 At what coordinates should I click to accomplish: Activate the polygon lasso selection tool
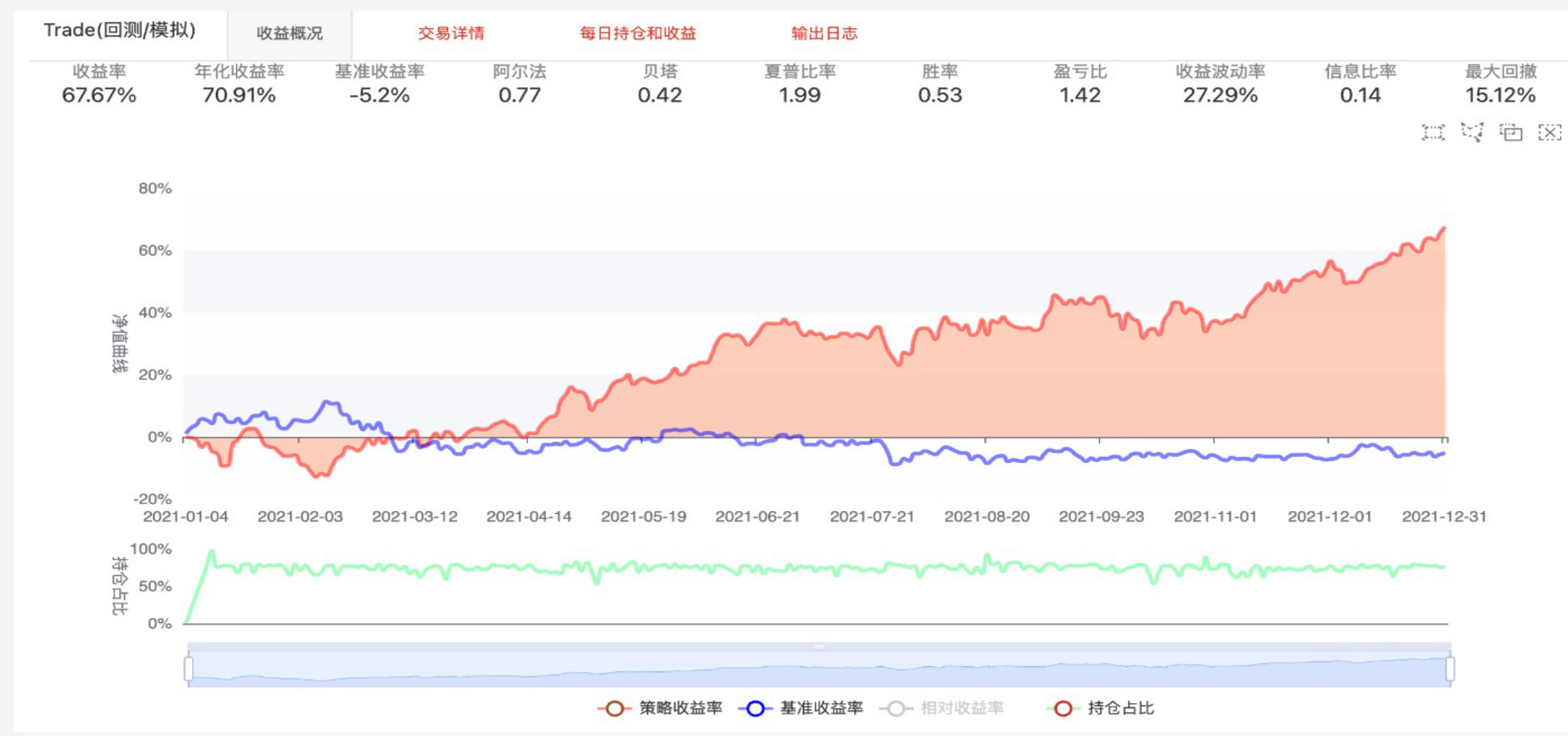(1472, 132)
